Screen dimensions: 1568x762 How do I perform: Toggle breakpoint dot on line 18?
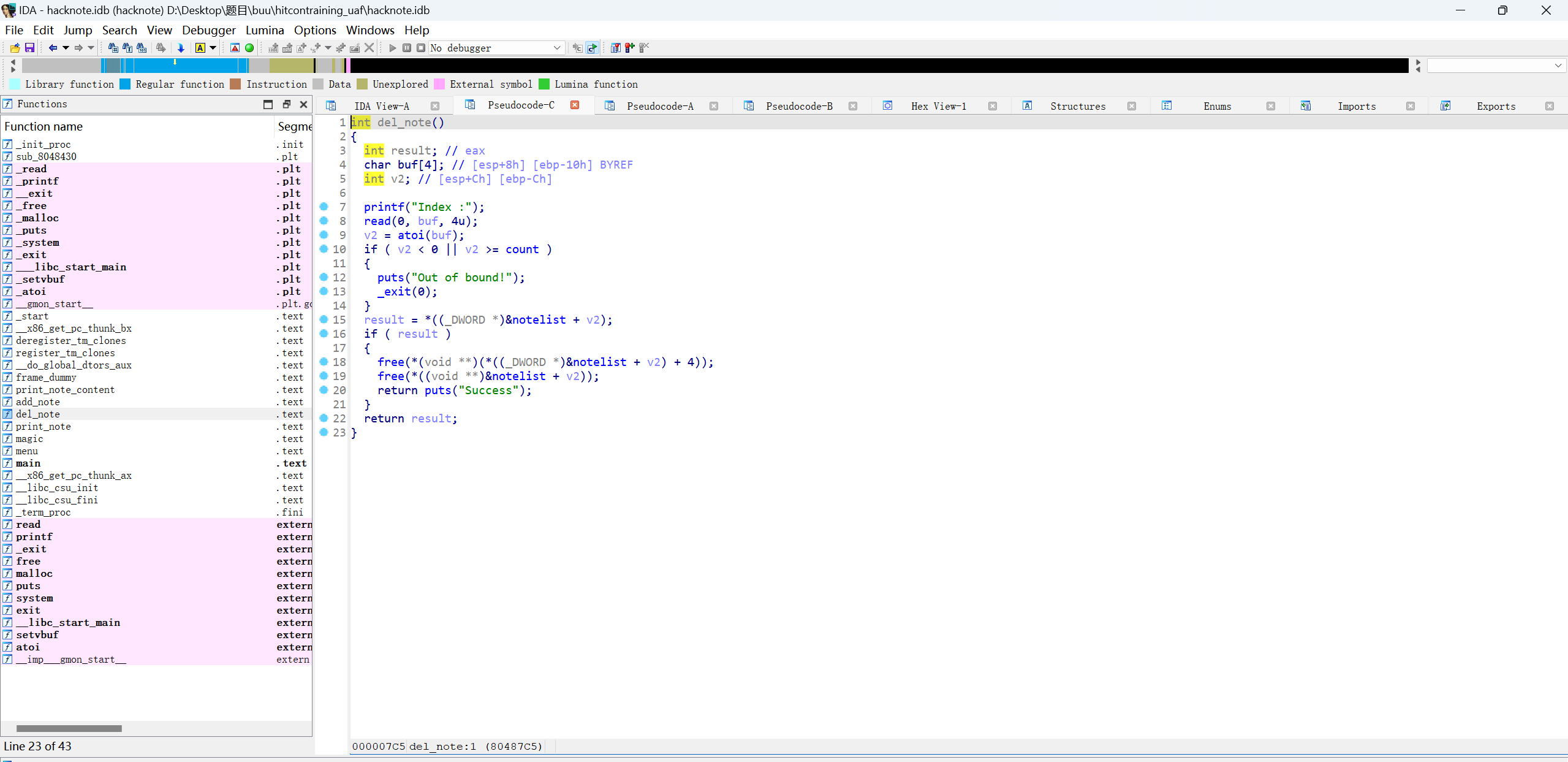pyautogui.click(x=324, y=362)
